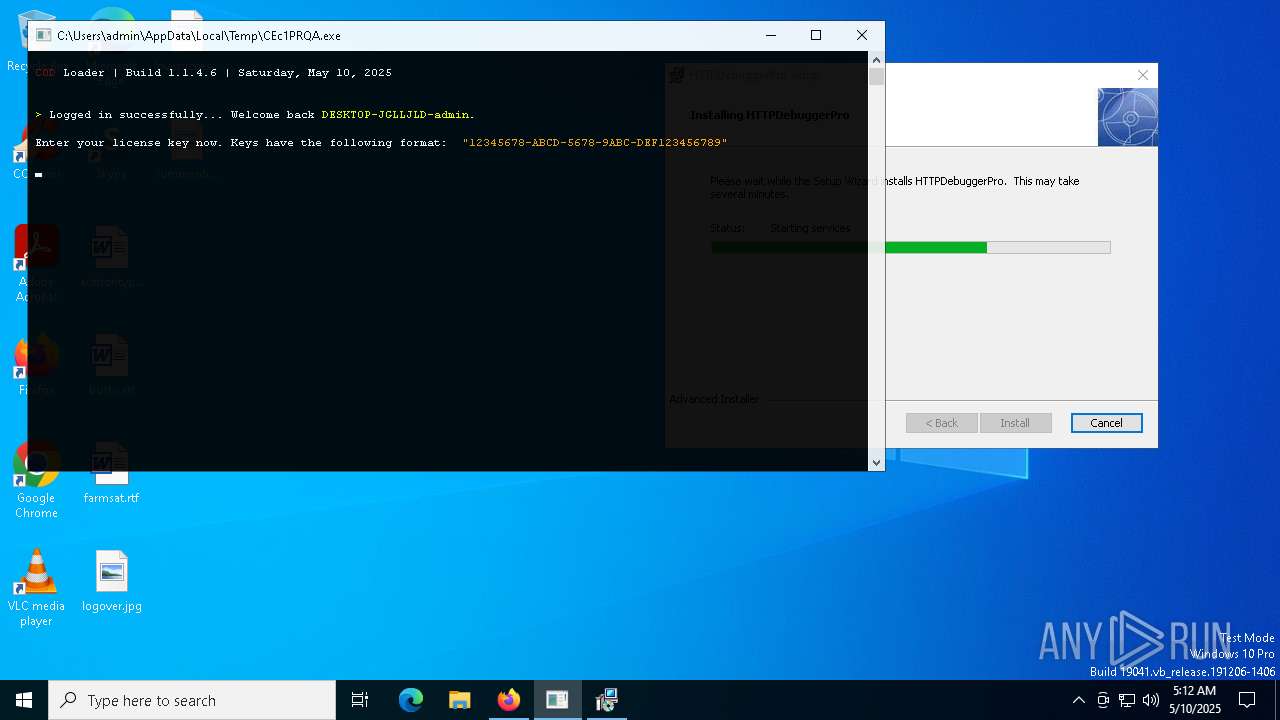Open the volume tray icon
Image resolution: width=1280 pixels, height=720 pixels.
tap(1151, 700)
